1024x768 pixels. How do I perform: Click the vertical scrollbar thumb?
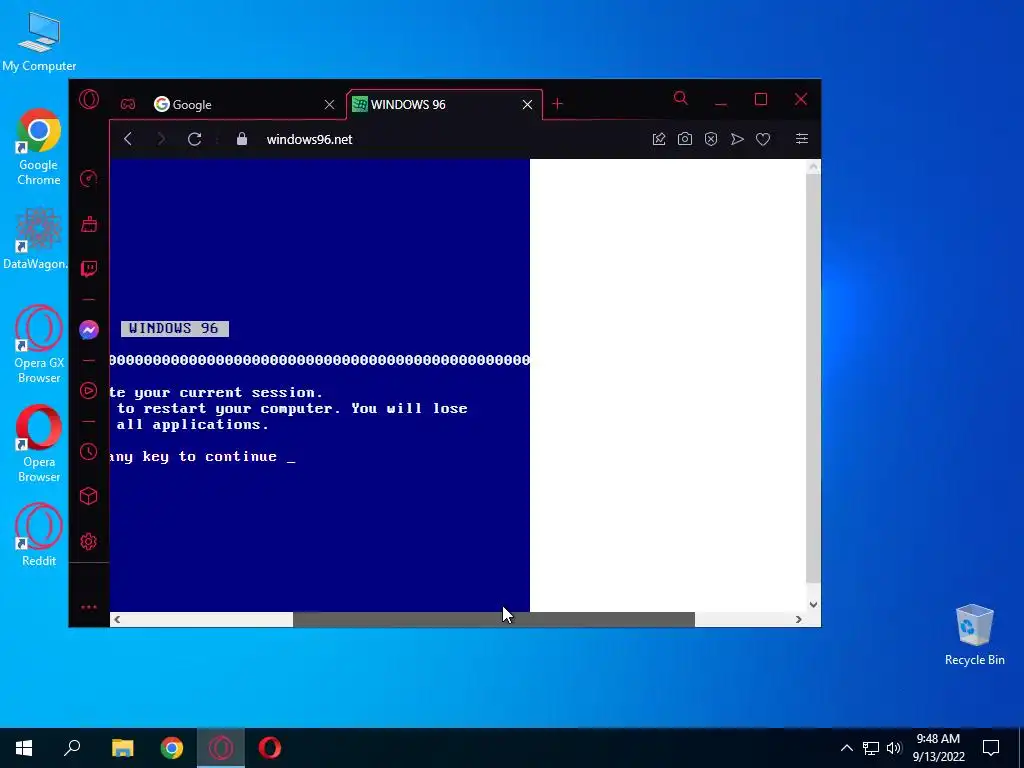click(x=813, y=379)
